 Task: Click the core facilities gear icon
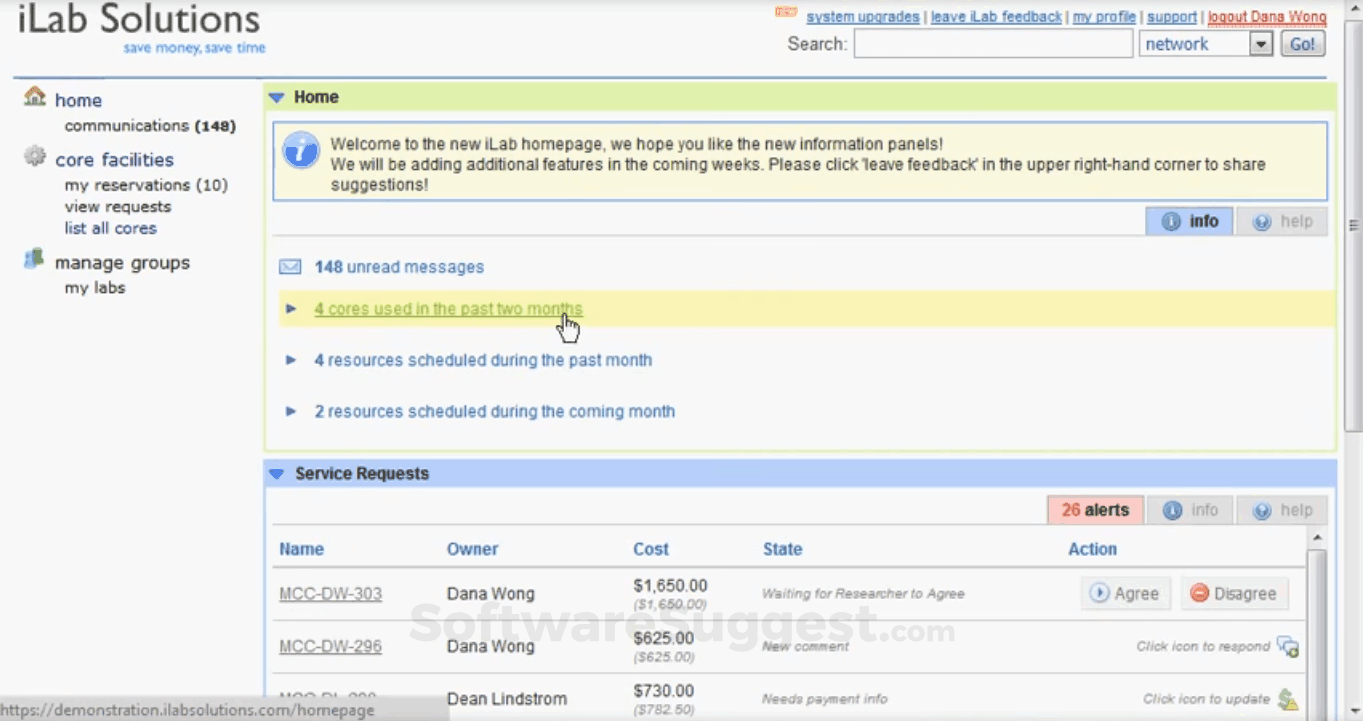tap(34, 157)
